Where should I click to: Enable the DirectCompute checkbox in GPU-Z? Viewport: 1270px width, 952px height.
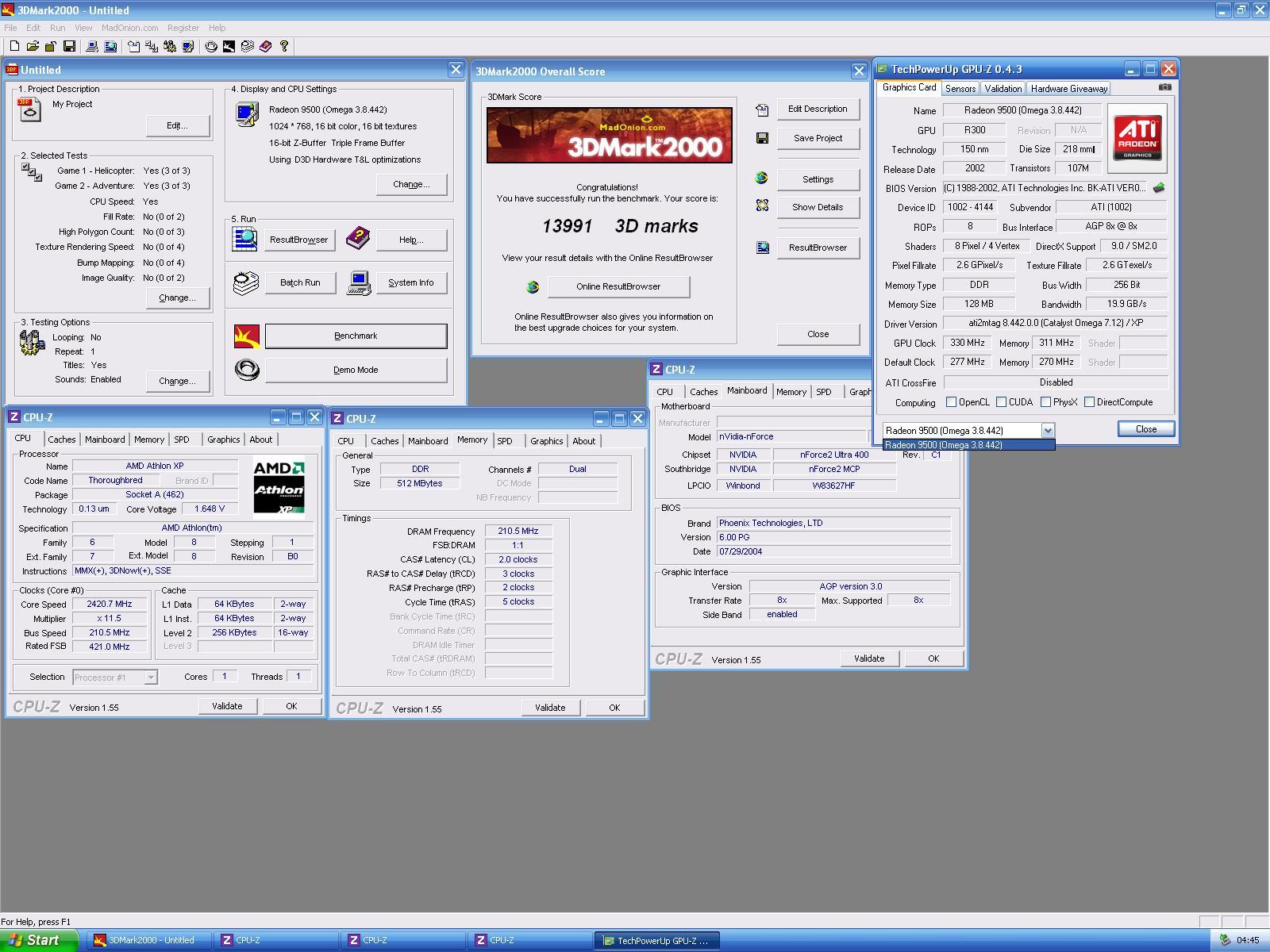point(1090,402)
